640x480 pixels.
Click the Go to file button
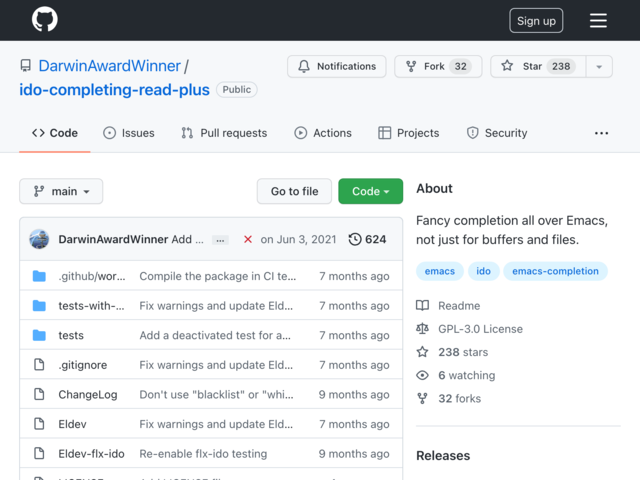point(294,191)
